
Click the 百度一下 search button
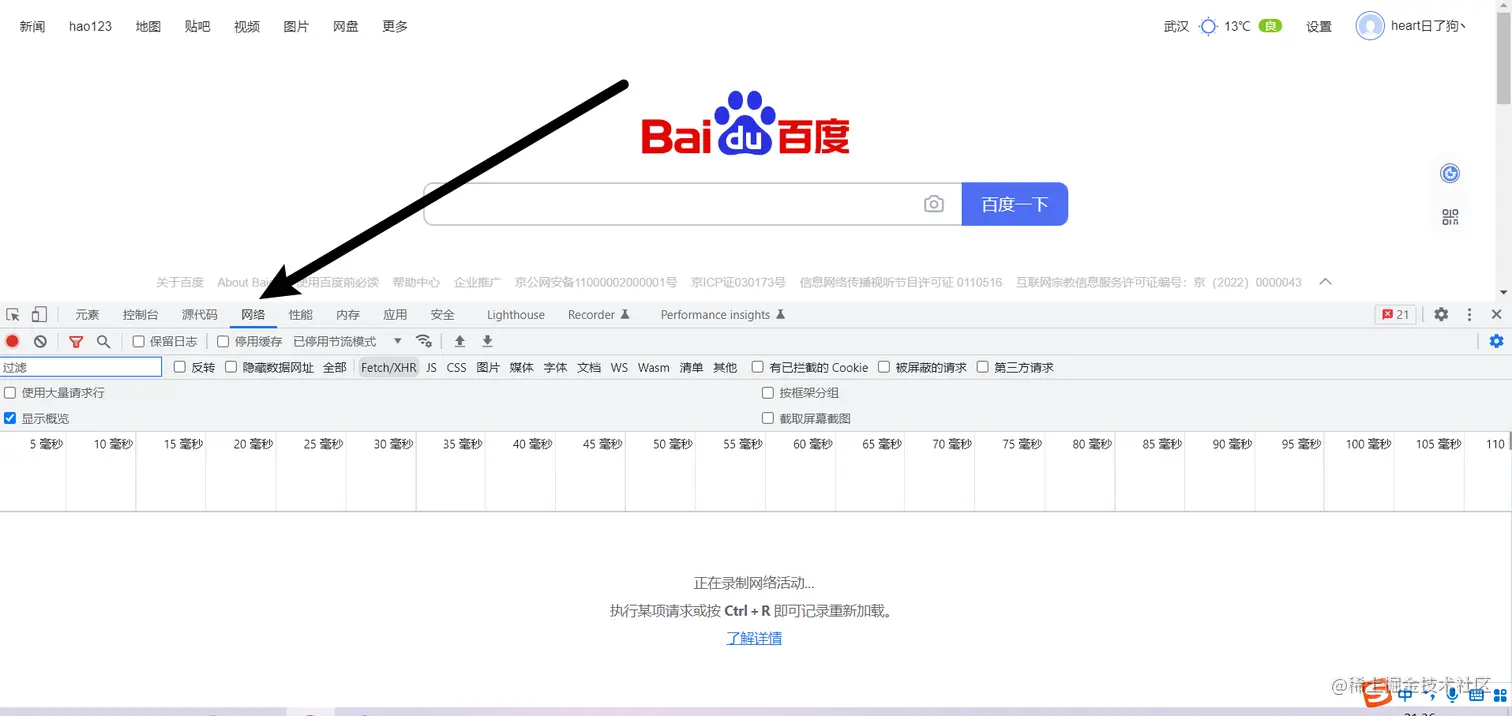tap(1015, 204)
